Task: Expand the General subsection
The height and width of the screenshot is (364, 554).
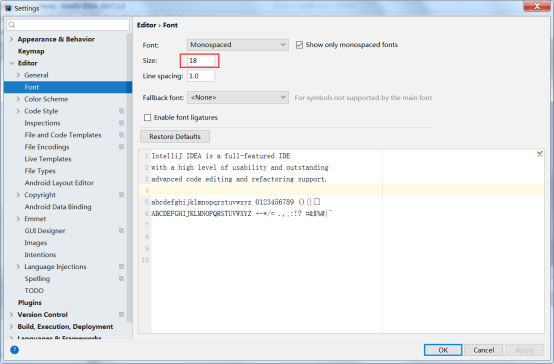Action: coord(18,75)
